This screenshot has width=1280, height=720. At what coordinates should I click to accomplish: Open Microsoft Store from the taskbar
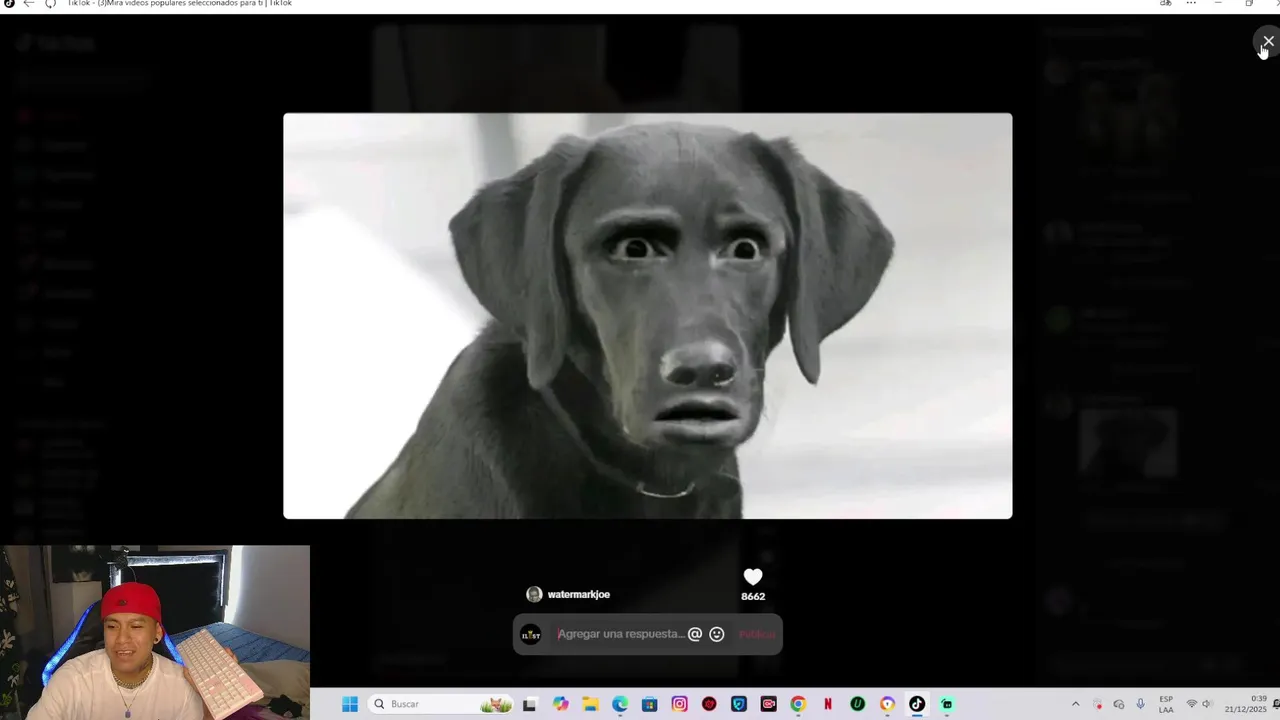649,704
